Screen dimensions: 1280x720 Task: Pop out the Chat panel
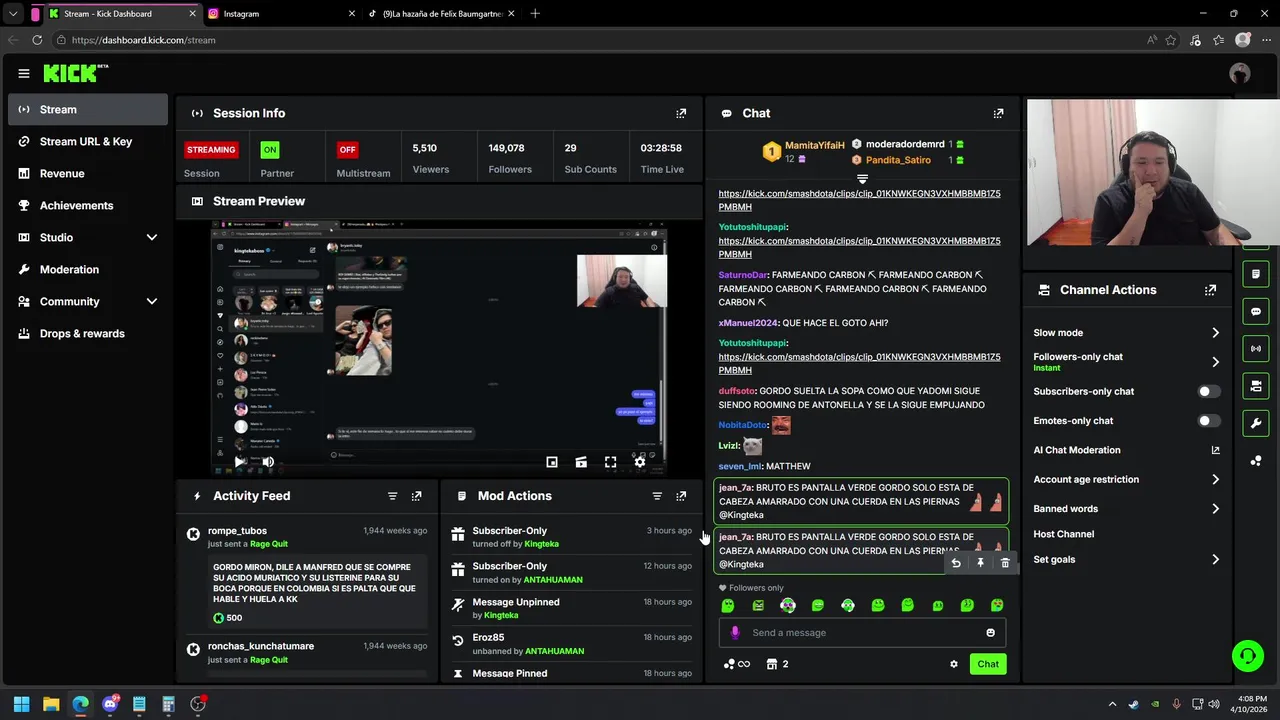pos(998,113)
